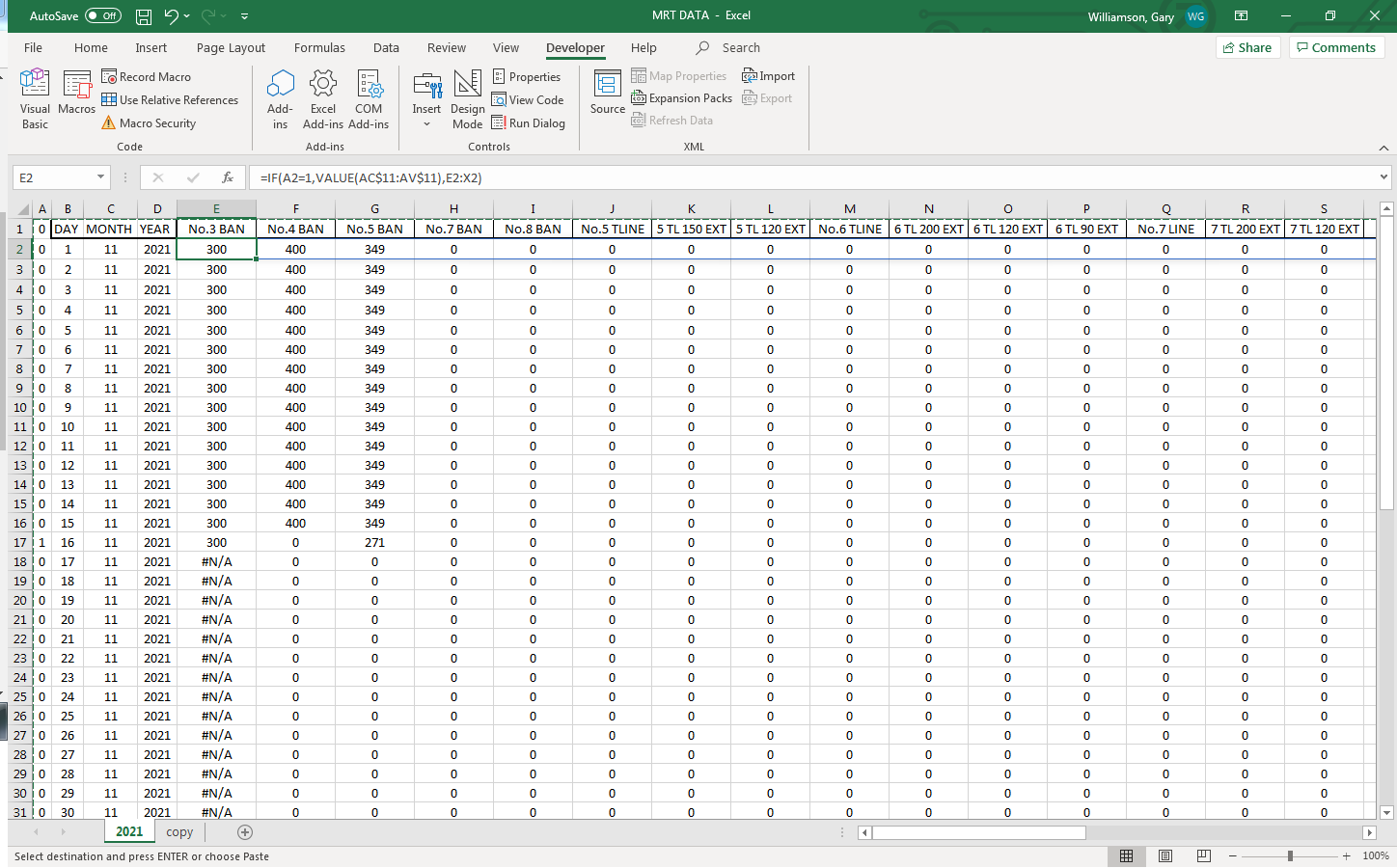This screenshot has width=1397, height=868.
Task: Open the Name Box dropdown
Action: pyautogui.click(x=100, y=177)
